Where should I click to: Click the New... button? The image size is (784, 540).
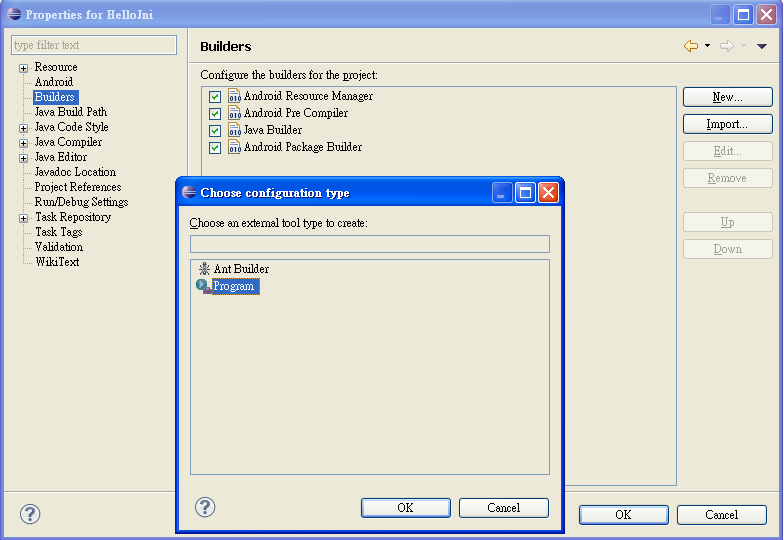[728, 97]
